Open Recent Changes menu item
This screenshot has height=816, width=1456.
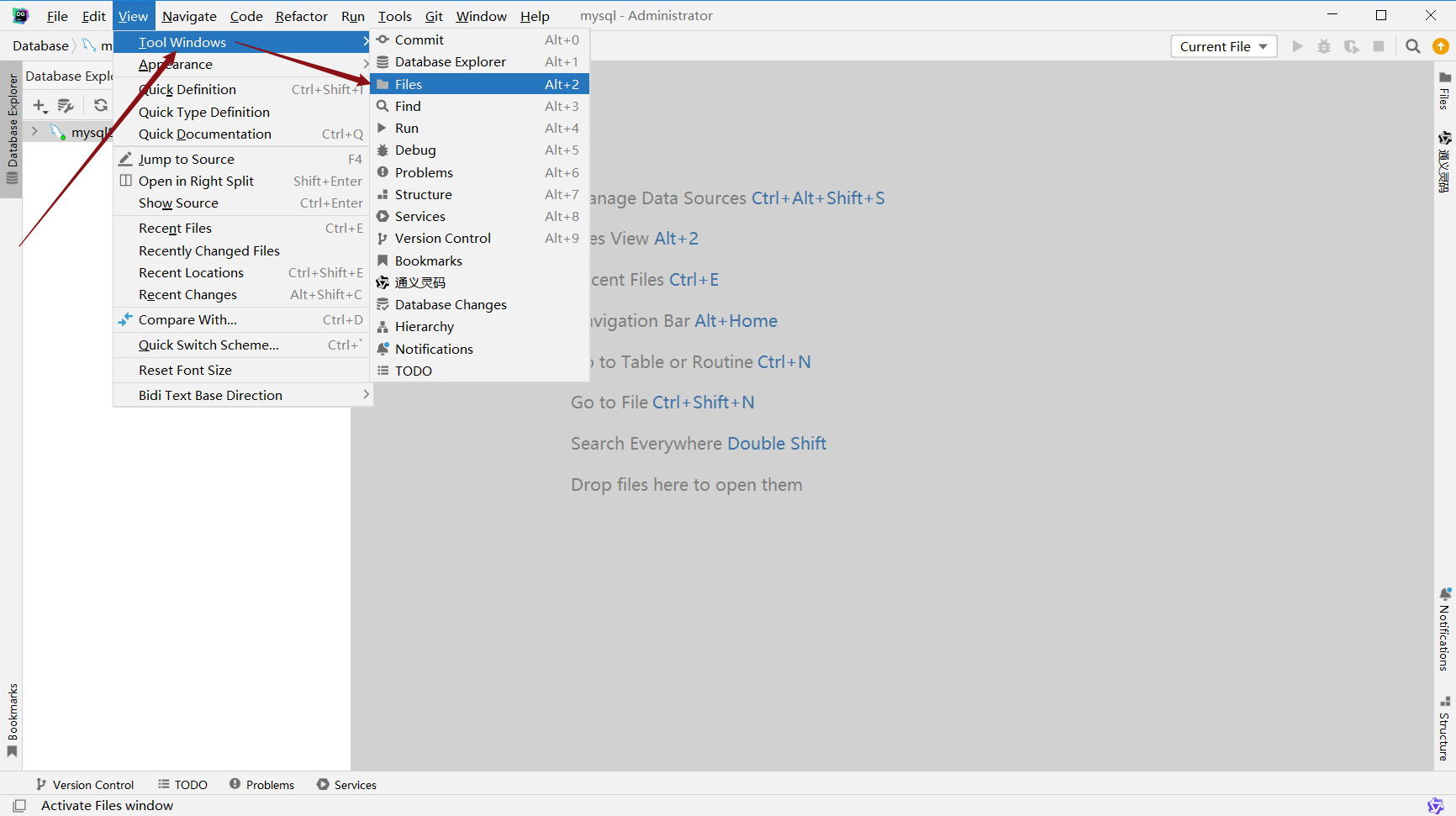point(242,294)
